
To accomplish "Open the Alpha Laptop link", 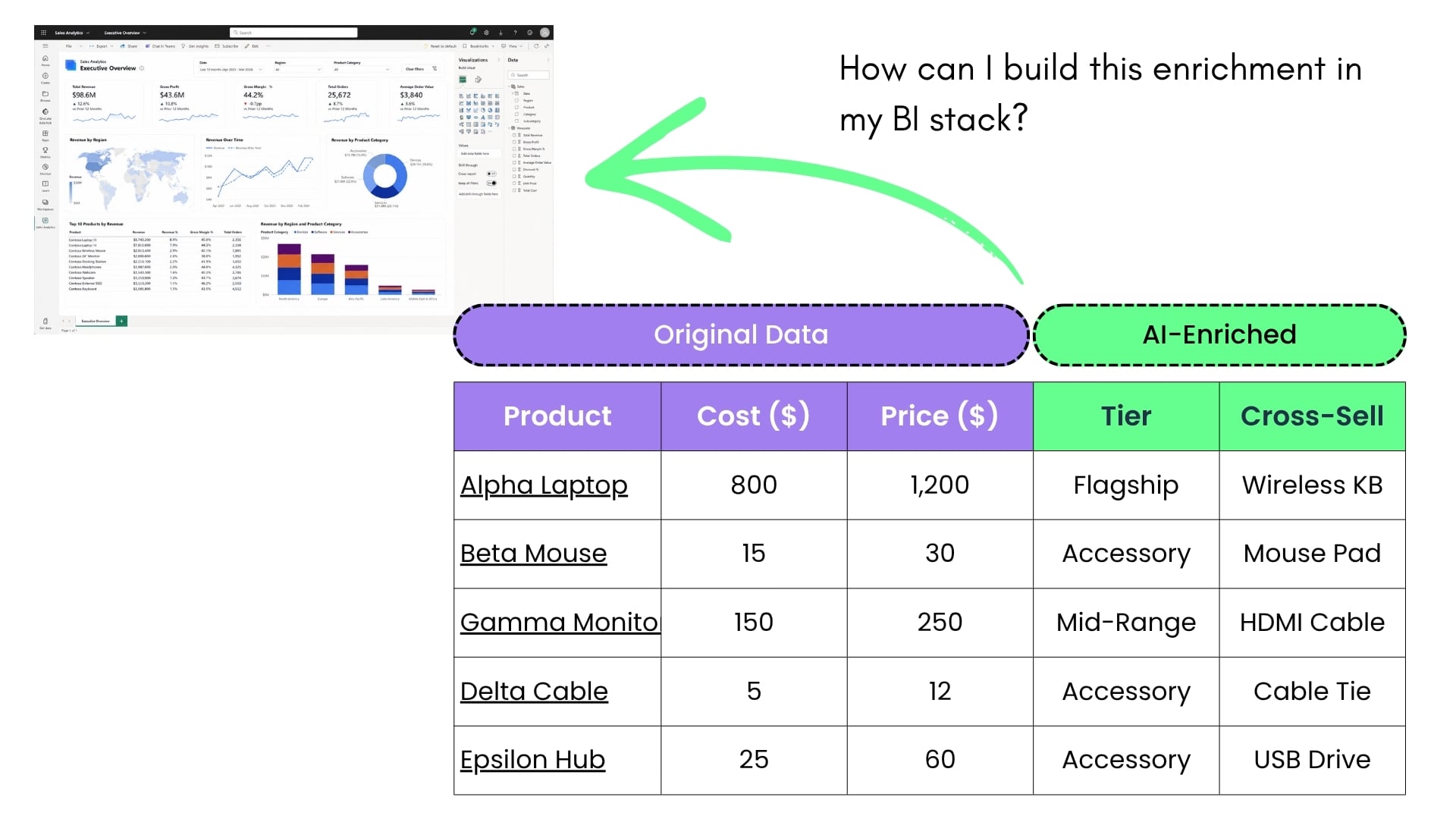I will 544,485.
